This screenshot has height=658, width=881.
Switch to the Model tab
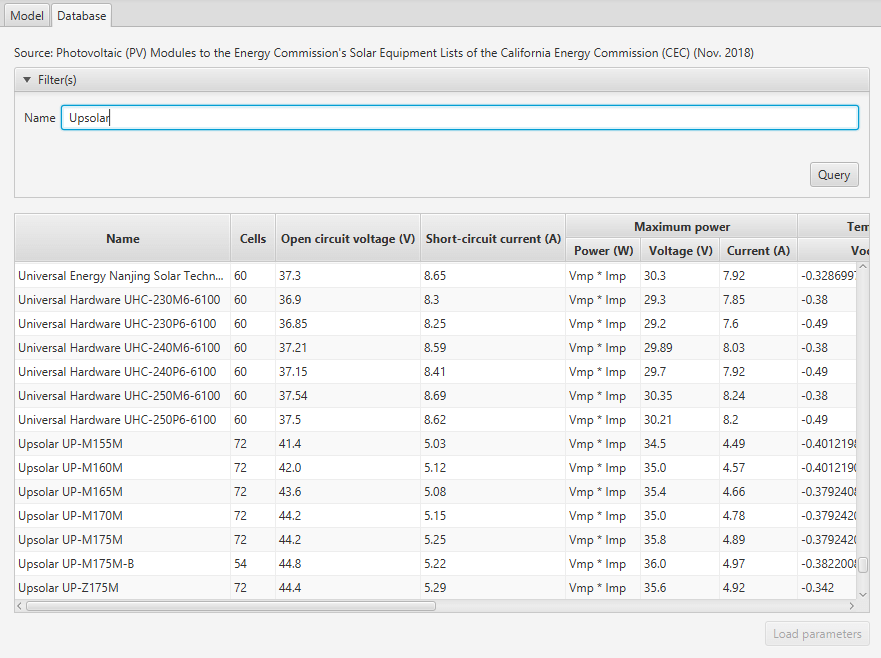[26, 16]
